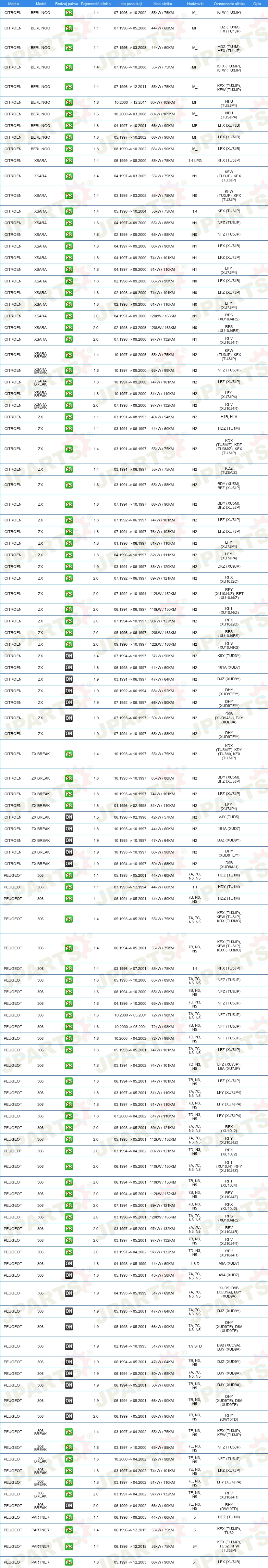Click diesel ON icon in ZX K9Y (TUD3Y) row

(x=69, y=656)
